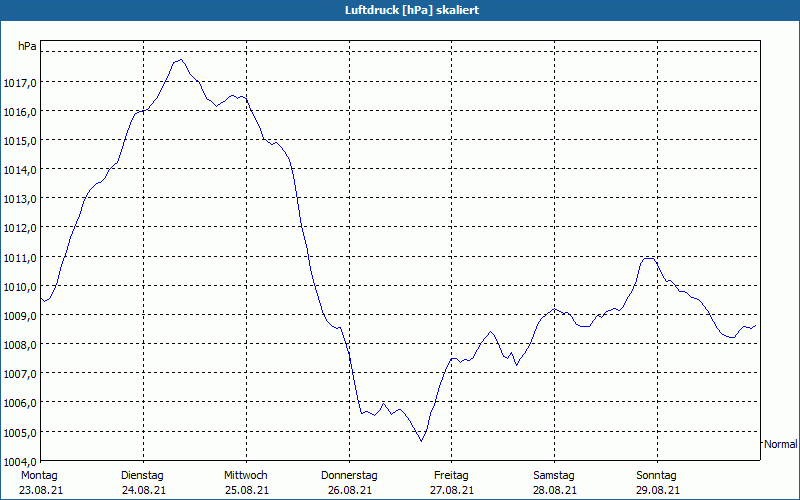800x500 pixels.
Task: Click the date 26.08.21
Action: [349, 490]
